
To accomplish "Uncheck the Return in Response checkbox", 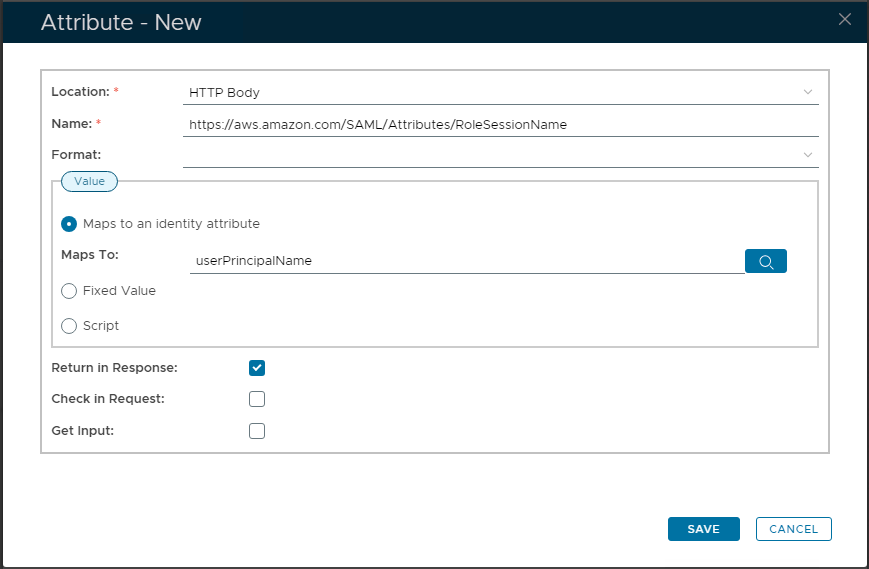I will point(257,368).
